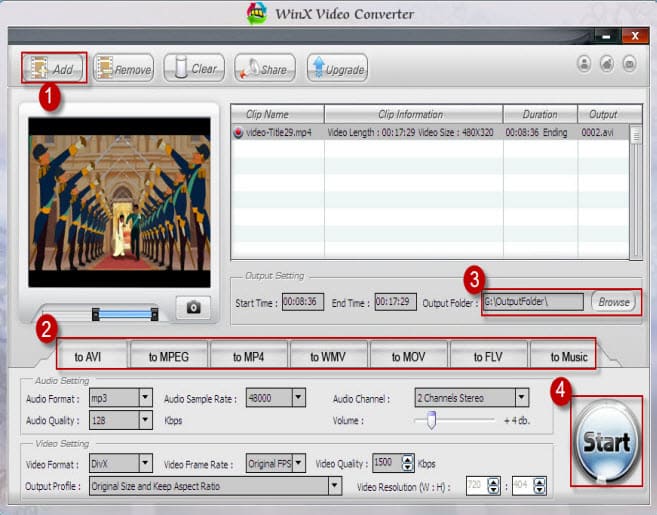
Task: Take a snapshot with the camera icon
Action: pos(193,308)
